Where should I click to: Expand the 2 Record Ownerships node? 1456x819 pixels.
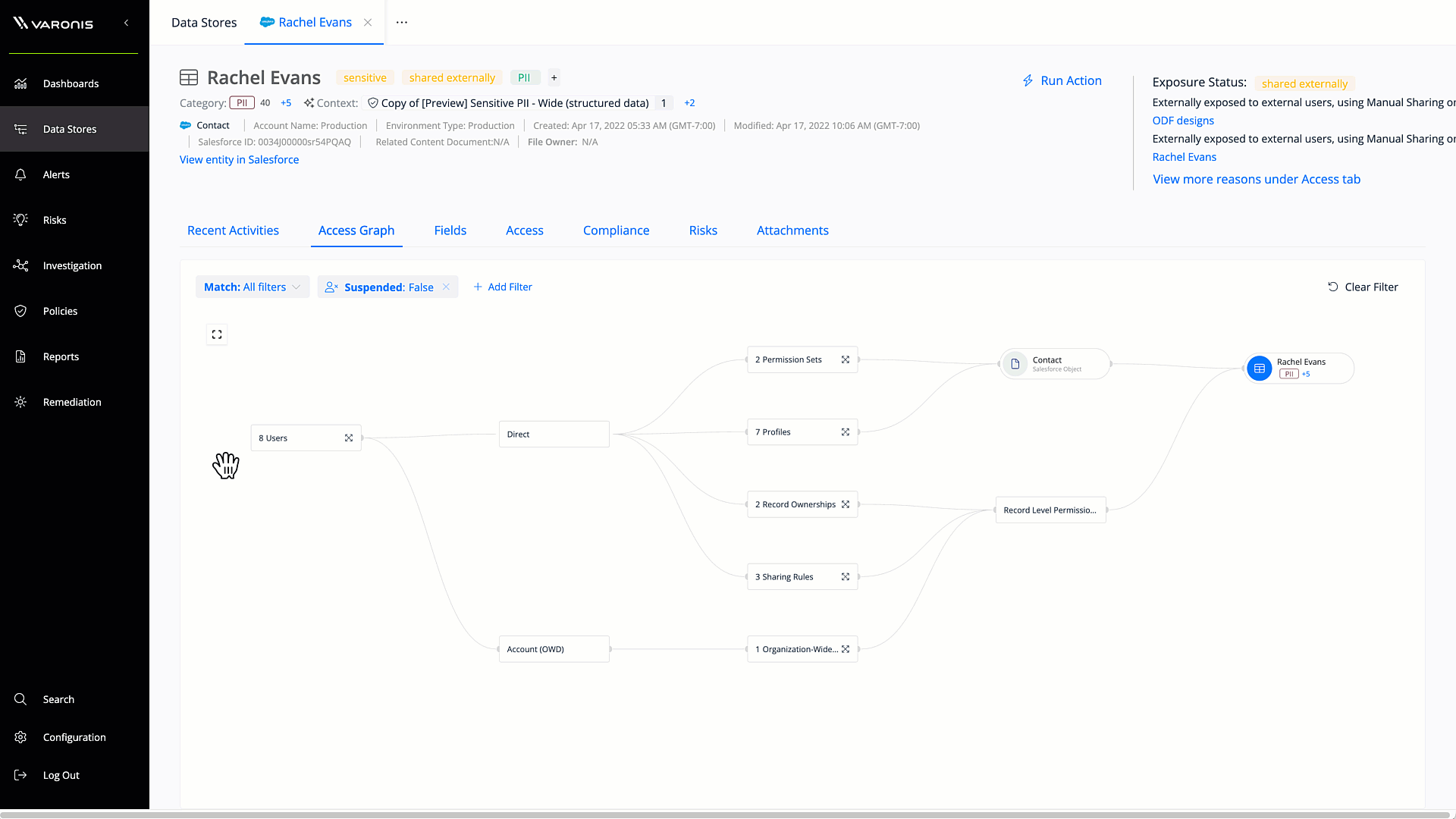pos(846,504)
